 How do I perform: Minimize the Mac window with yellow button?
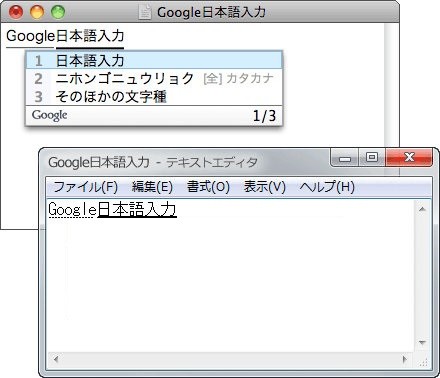(x=37, y=12)
